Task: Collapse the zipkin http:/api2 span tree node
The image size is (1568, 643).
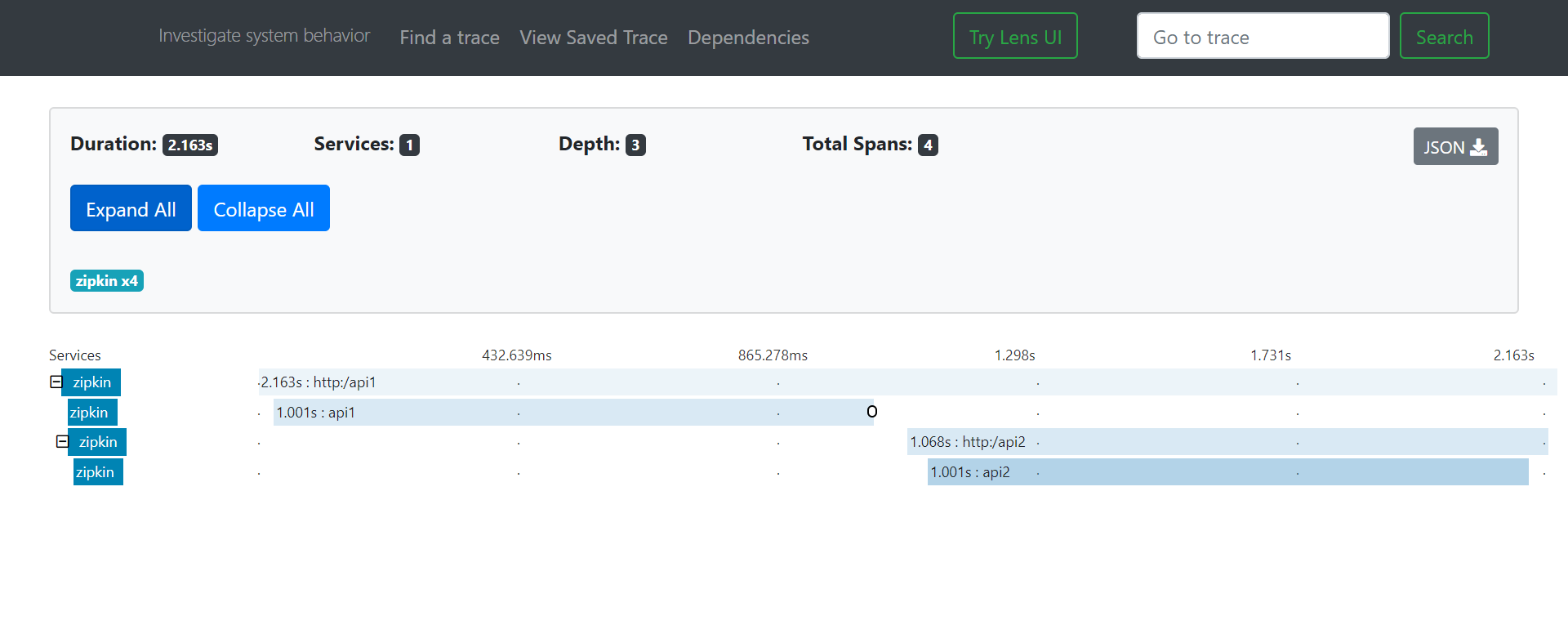Action: pos(62,441)
